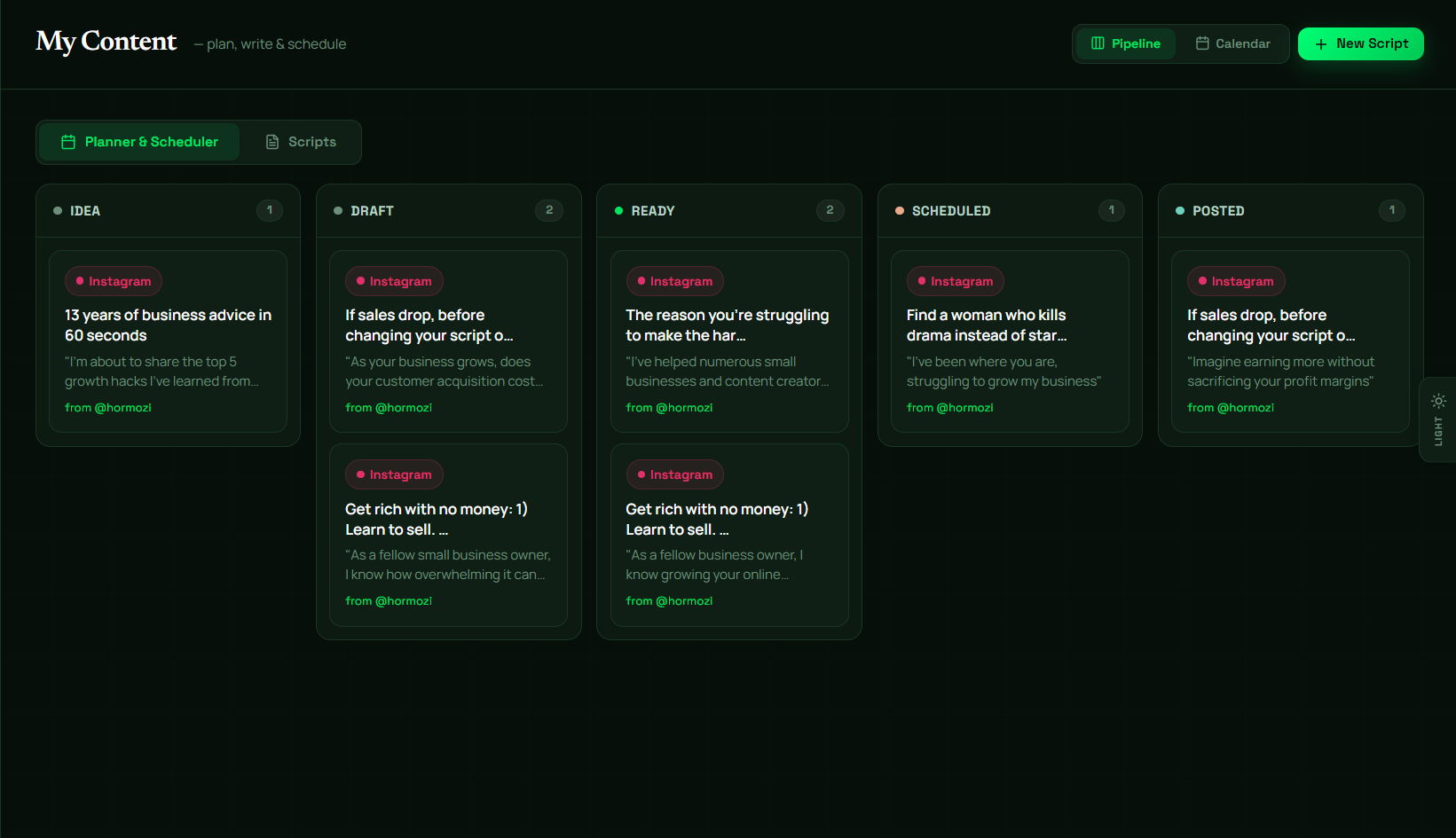Open '13 years of business advice' idea card
The width and height of the screenshot is (1456, 838).
point(168,341)
